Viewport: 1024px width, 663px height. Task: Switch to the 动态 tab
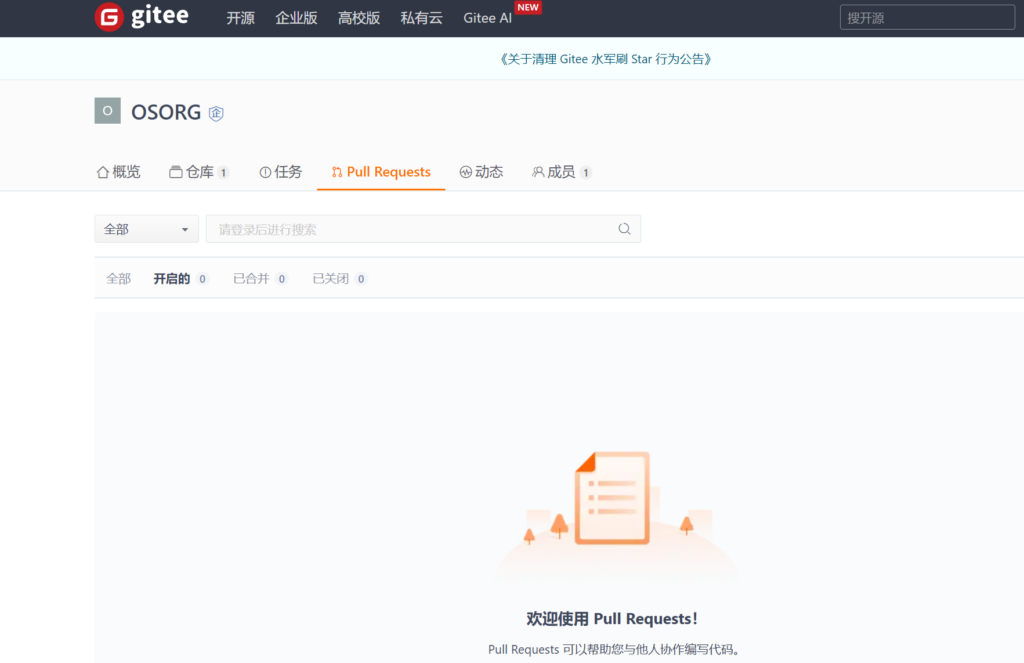(x=481, y=172)
